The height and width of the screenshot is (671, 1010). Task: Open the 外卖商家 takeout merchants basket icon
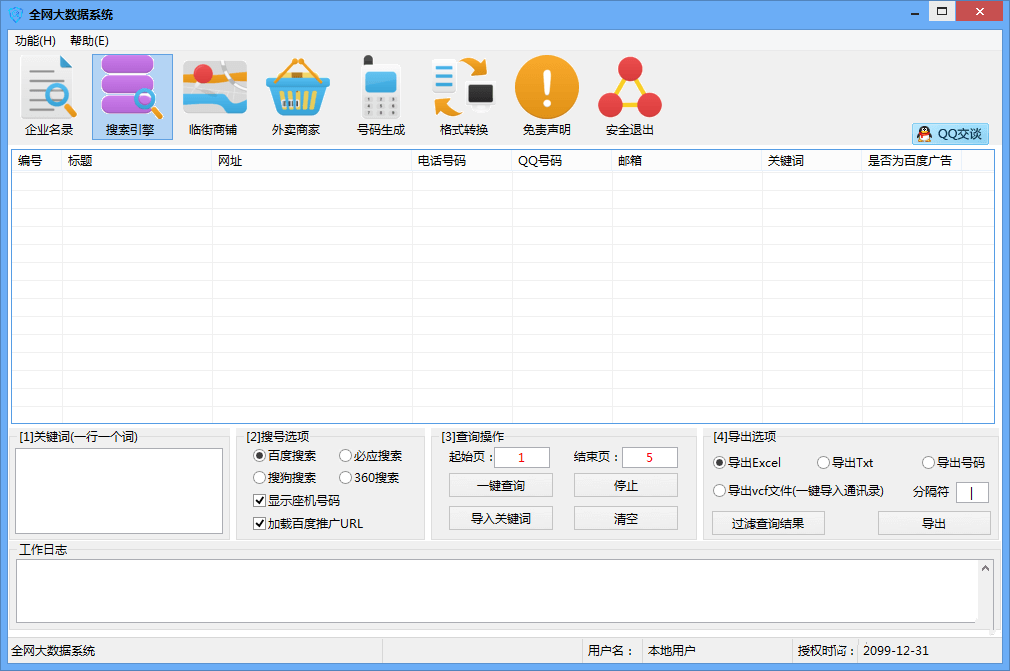click(x=296, y=97)
